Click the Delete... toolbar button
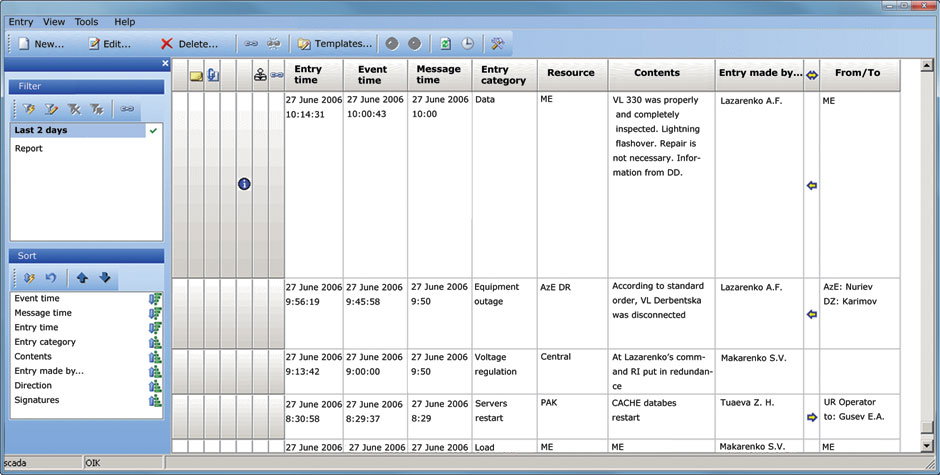Viewport: 940px width, 475px height. (x=189, y=44)
